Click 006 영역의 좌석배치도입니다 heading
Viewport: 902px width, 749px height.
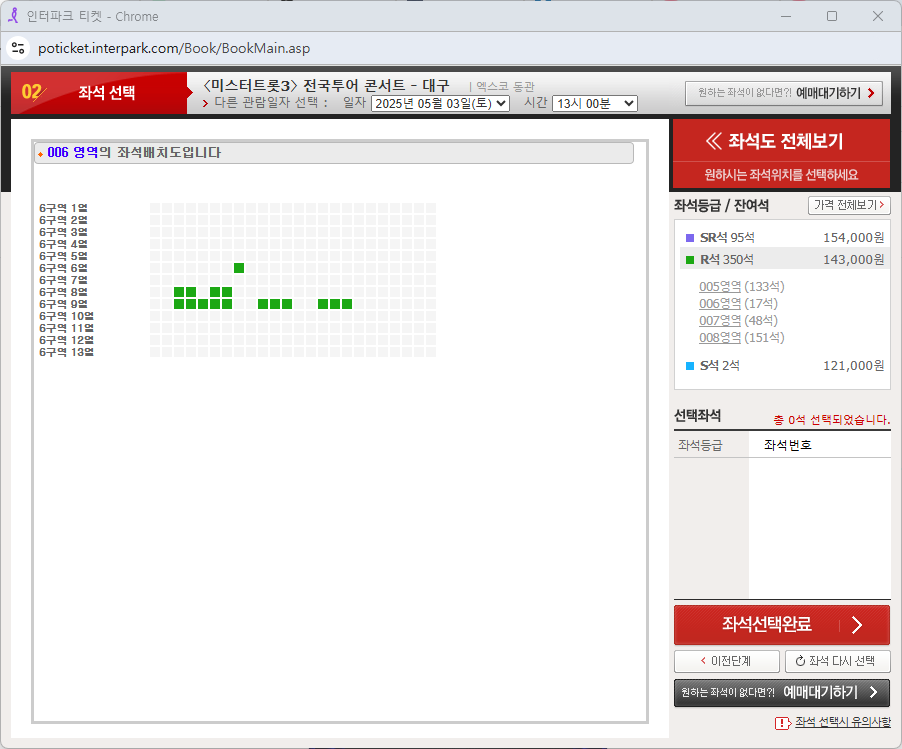pyautogui.click(x=134, y=152)
